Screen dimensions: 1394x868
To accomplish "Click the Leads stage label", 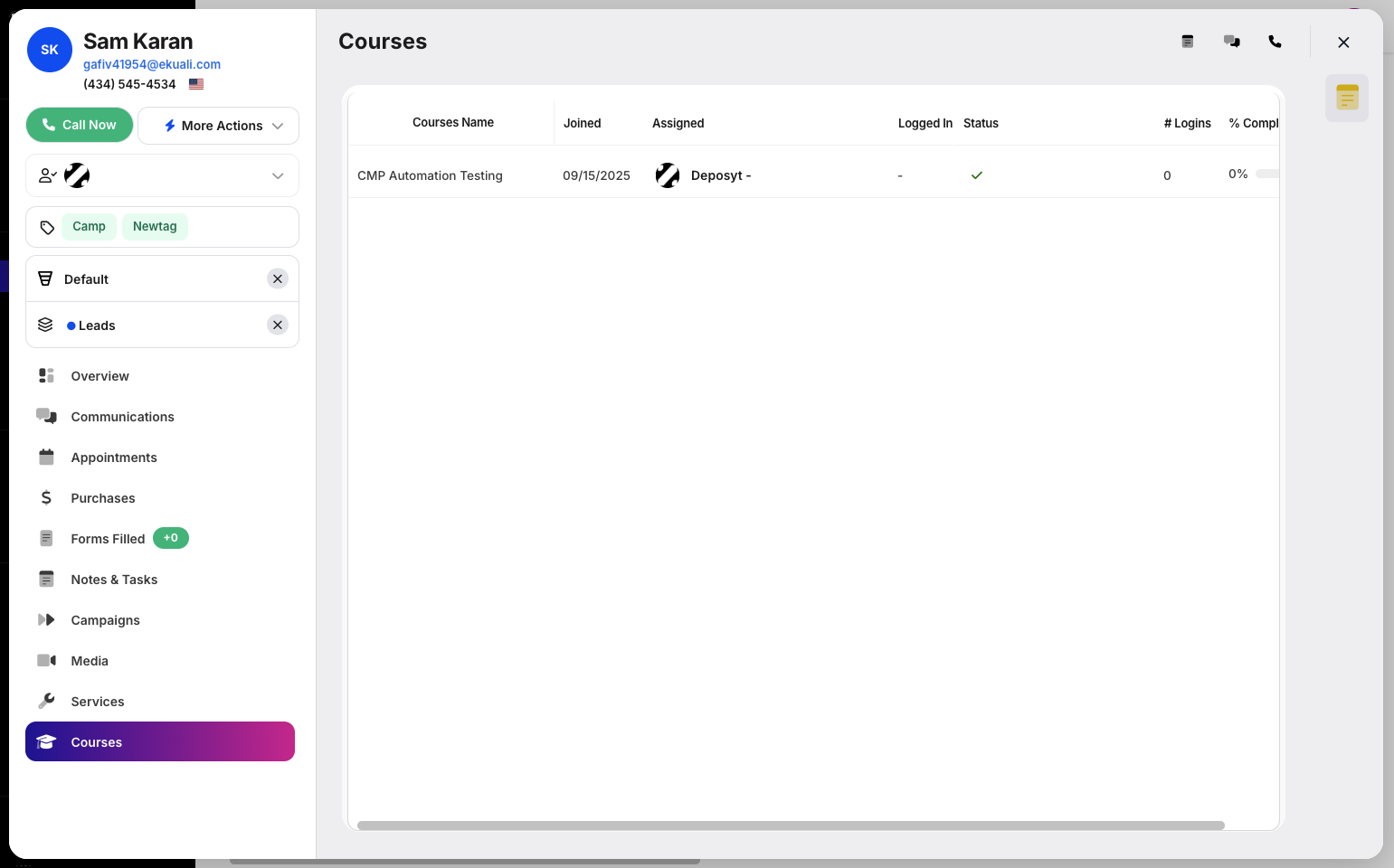I will tap(97, 325).
